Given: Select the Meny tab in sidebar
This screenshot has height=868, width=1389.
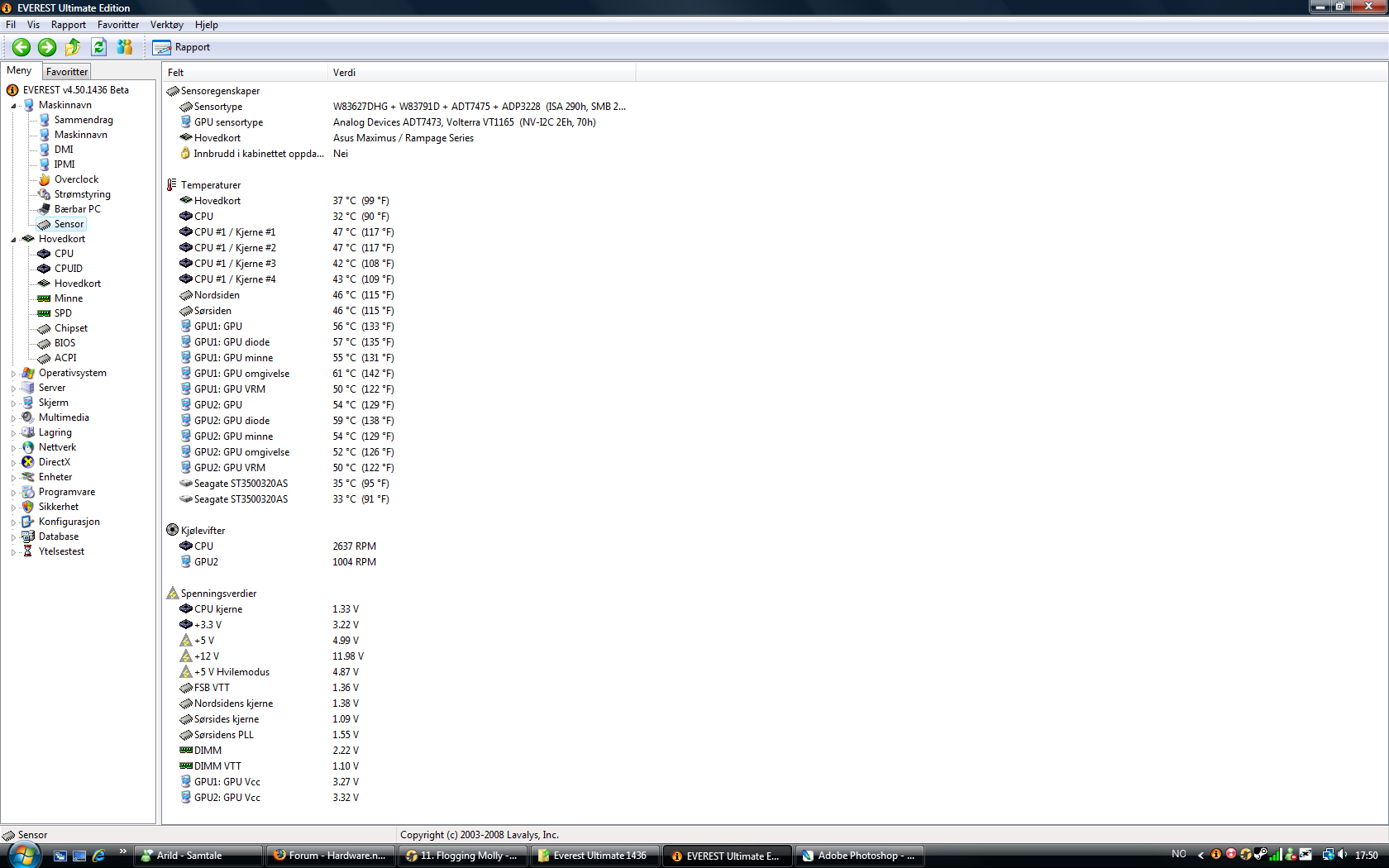Looking at the screenshot, I should (19, 70).
